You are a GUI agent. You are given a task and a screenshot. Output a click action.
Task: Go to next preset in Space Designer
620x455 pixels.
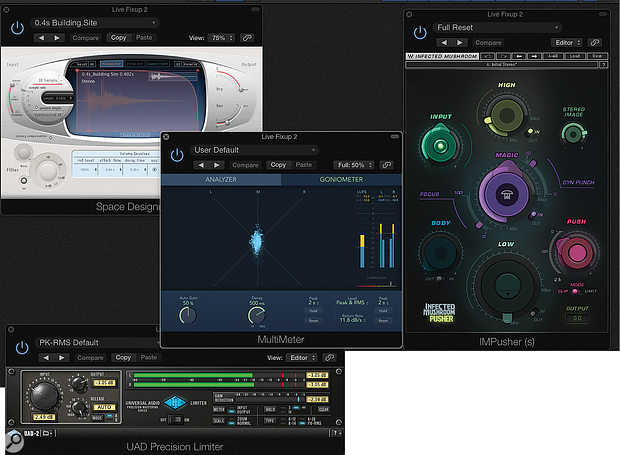[57, 38]
